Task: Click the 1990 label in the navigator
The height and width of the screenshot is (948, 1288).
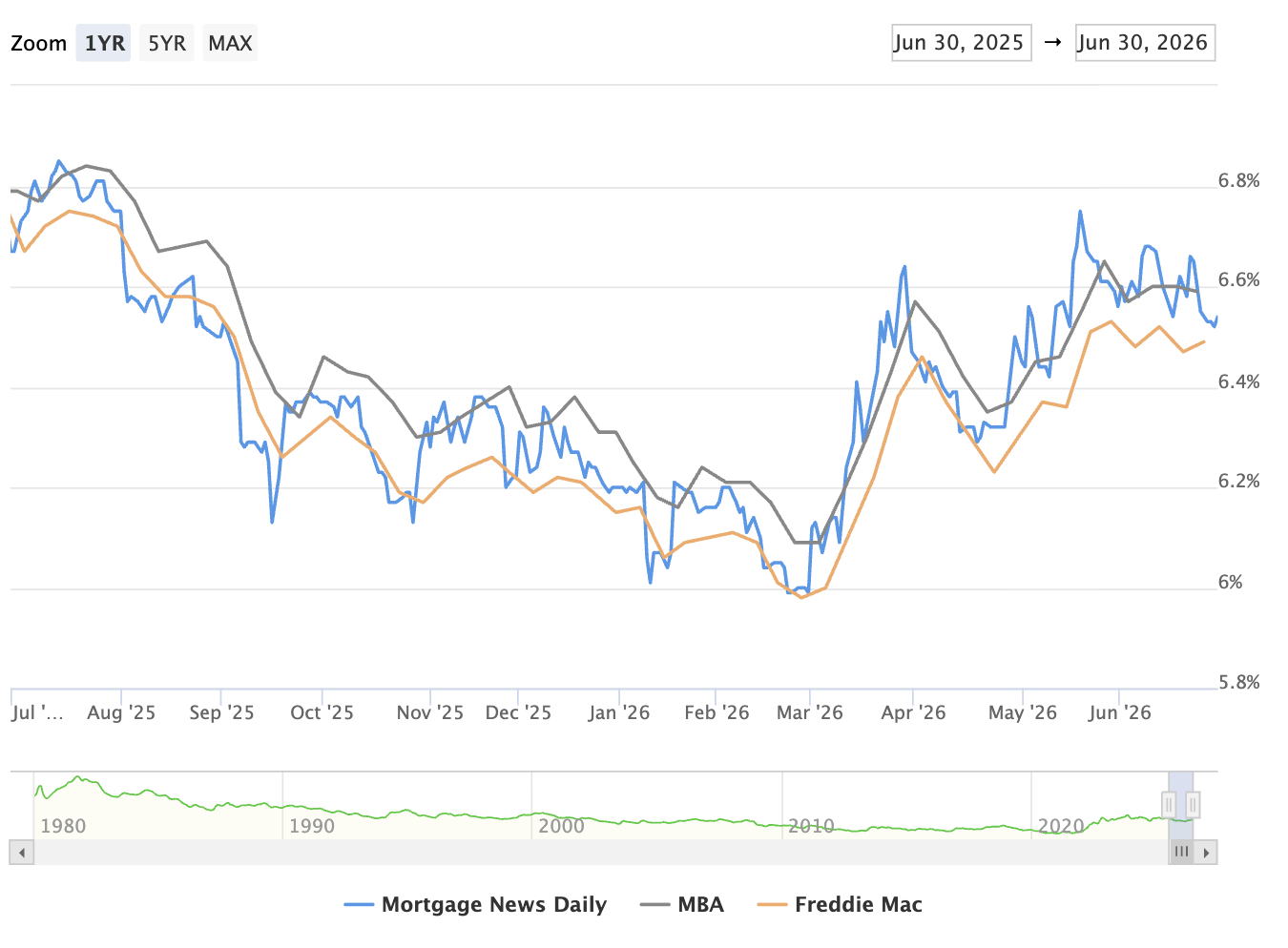Action: tap(312, 826)
